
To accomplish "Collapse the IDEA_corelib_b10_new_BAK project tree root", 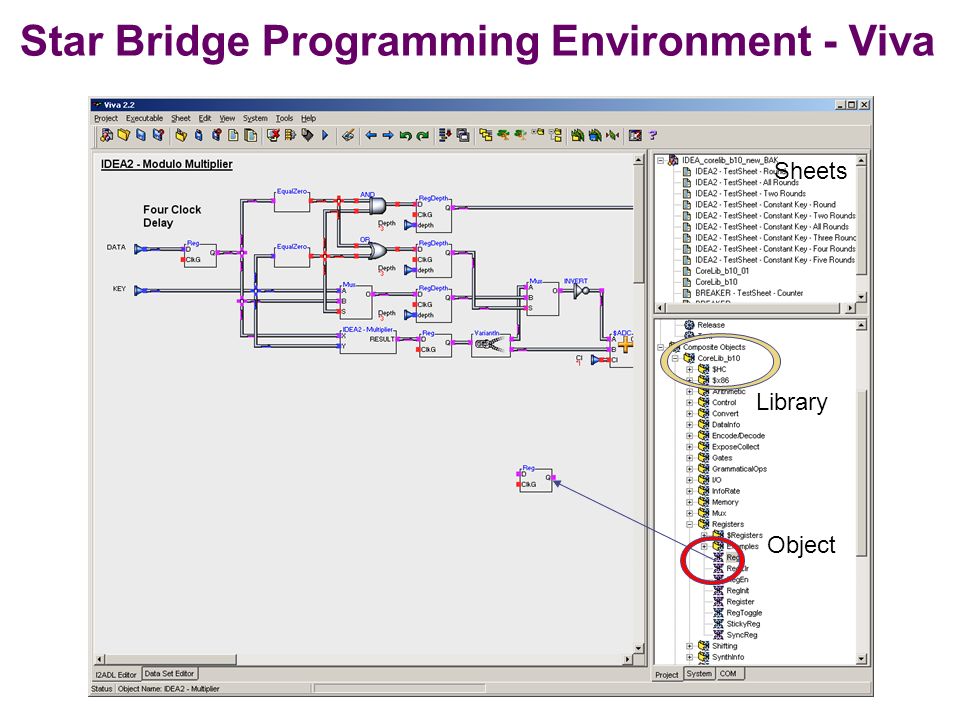I will point(661,160).
